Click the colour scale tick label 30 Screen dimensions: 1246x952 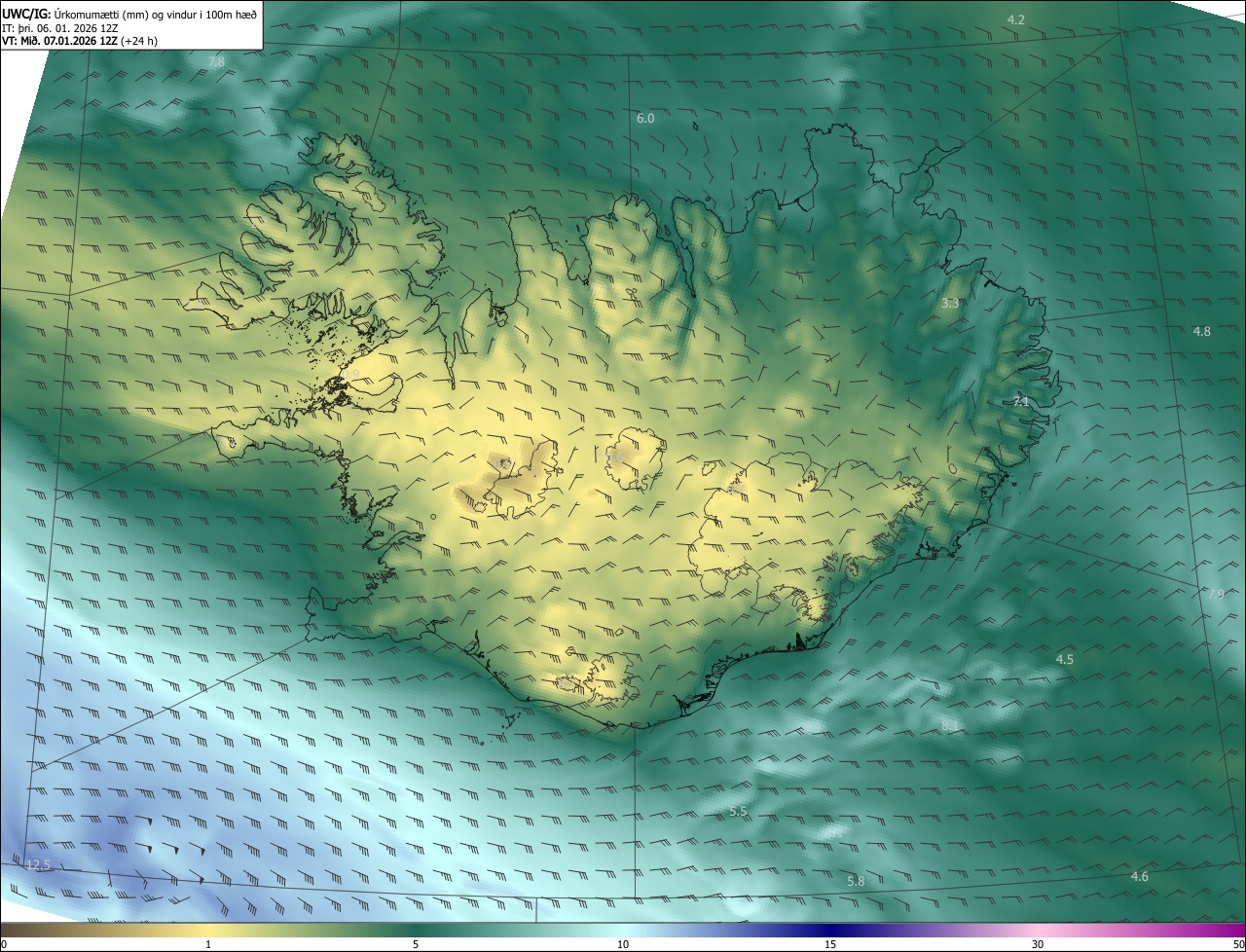(1038, 944)
